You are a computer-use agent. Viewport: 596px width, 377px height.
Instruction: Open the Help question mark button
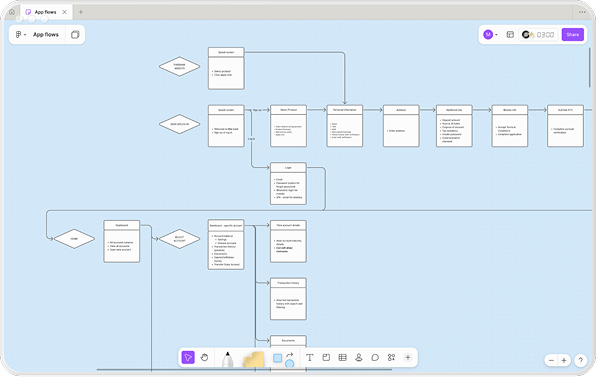coord(580,360)
